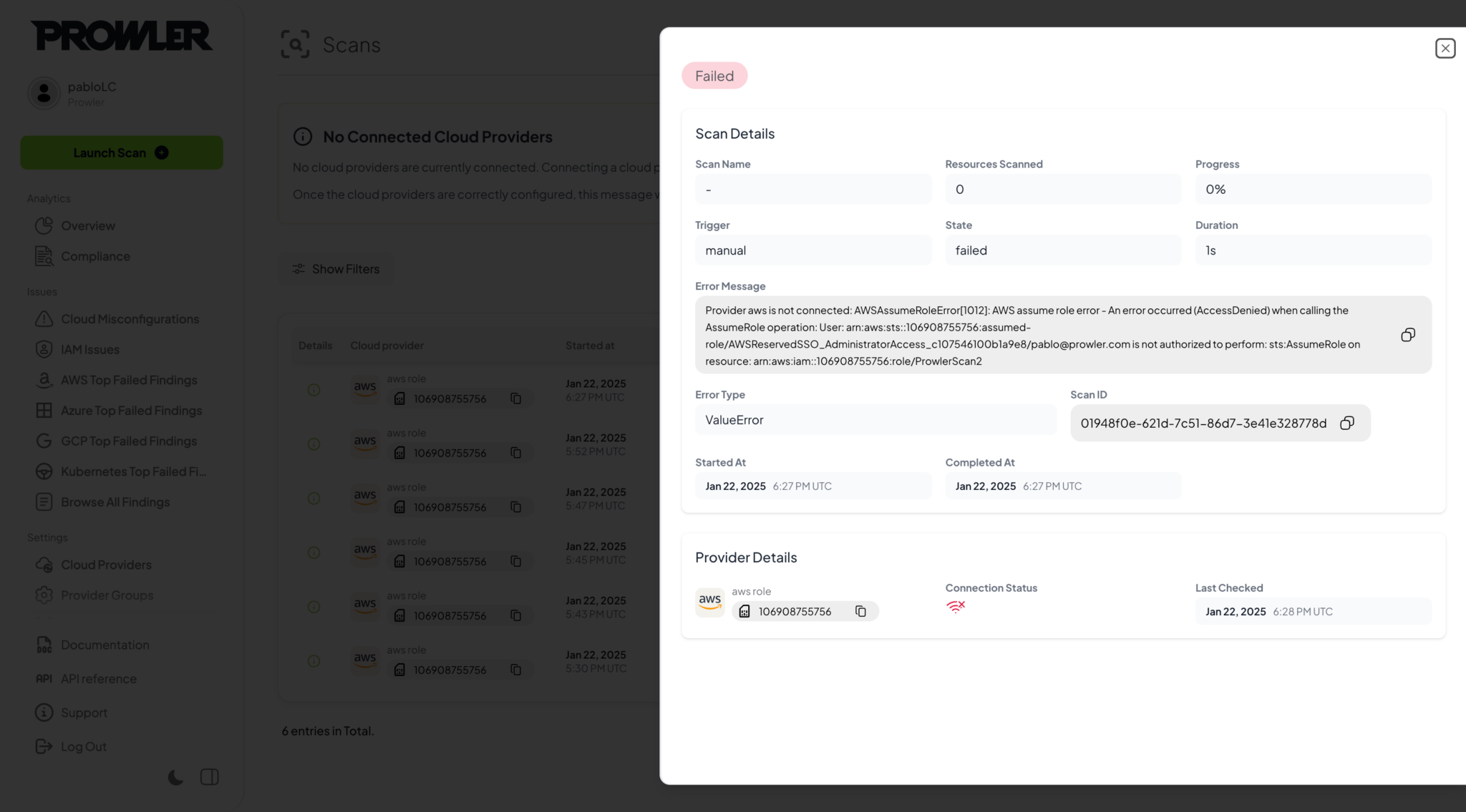Click Log Out
The image size is (1466, 812).
coord(83,746)
